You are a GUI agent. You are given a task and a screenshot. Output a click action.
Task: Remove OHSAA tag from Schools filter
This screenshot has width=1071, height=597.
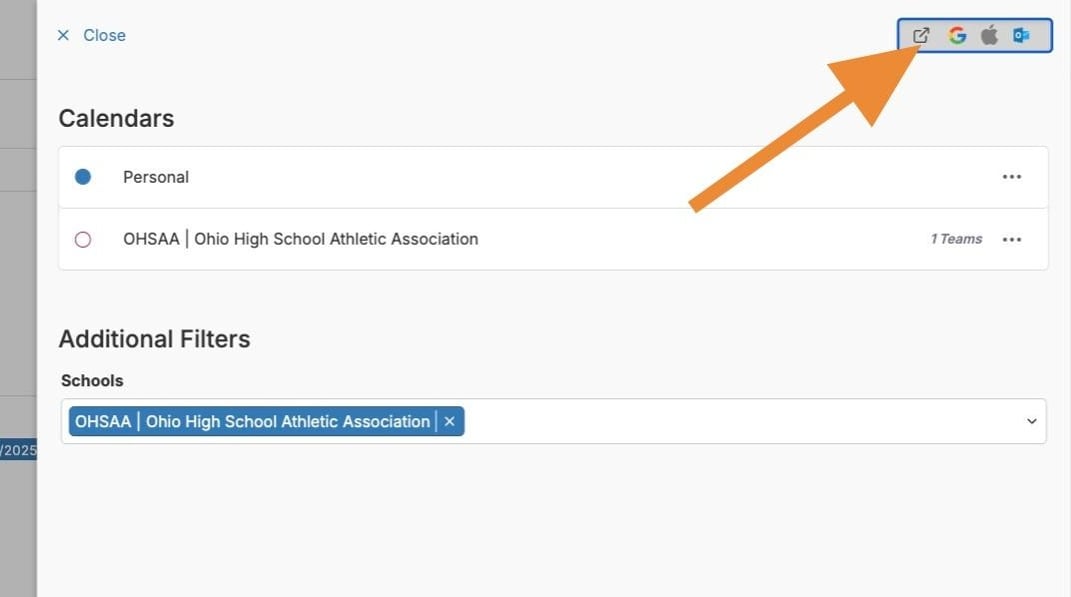click(x=450, y=422)
